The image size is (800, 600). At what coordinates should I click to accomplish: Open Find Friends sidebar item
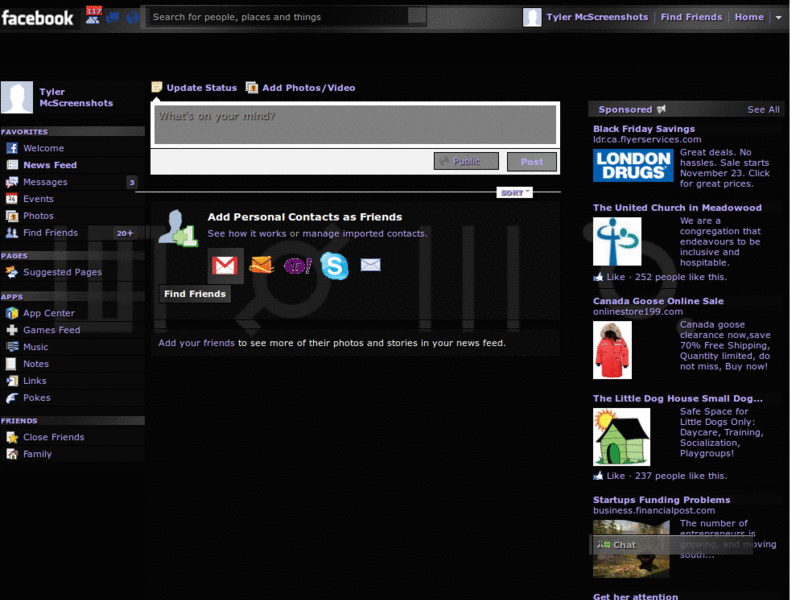click(72, 233)
